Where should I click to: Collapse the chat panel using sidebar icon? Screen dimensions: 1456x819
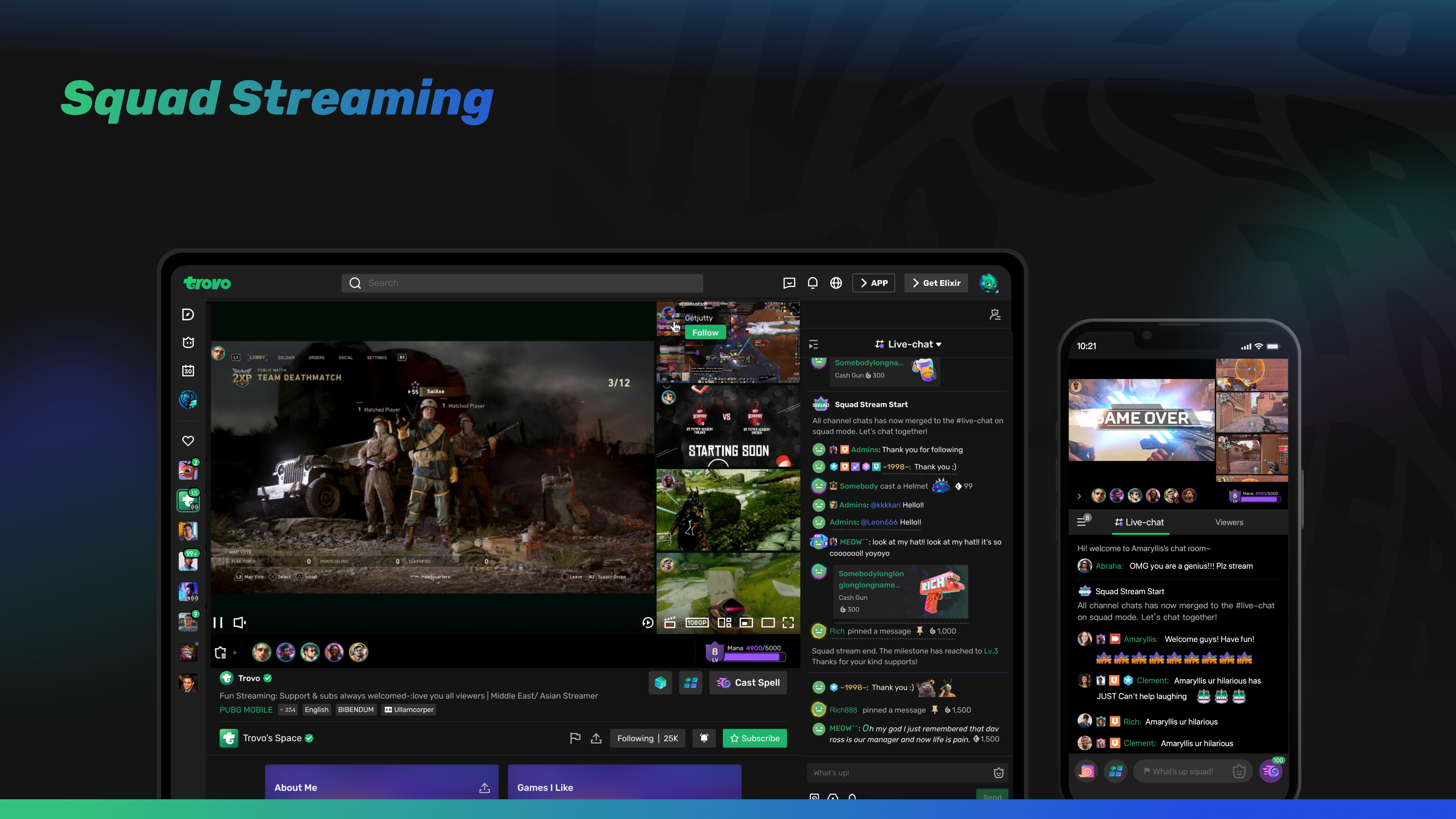point(813,344)
